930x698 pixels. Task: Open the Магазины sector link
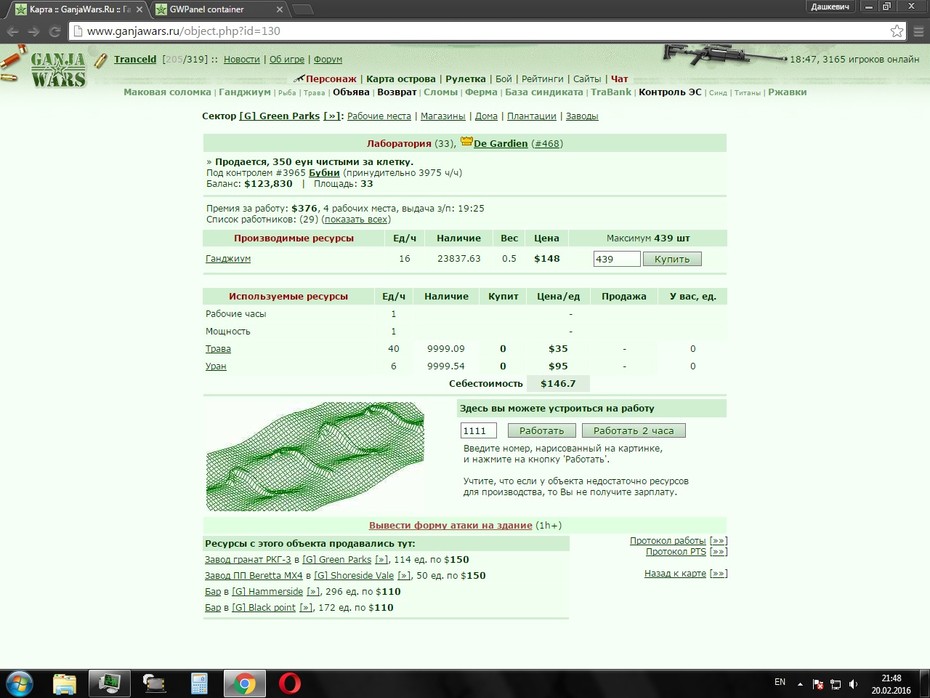click(x=442, y=116)
